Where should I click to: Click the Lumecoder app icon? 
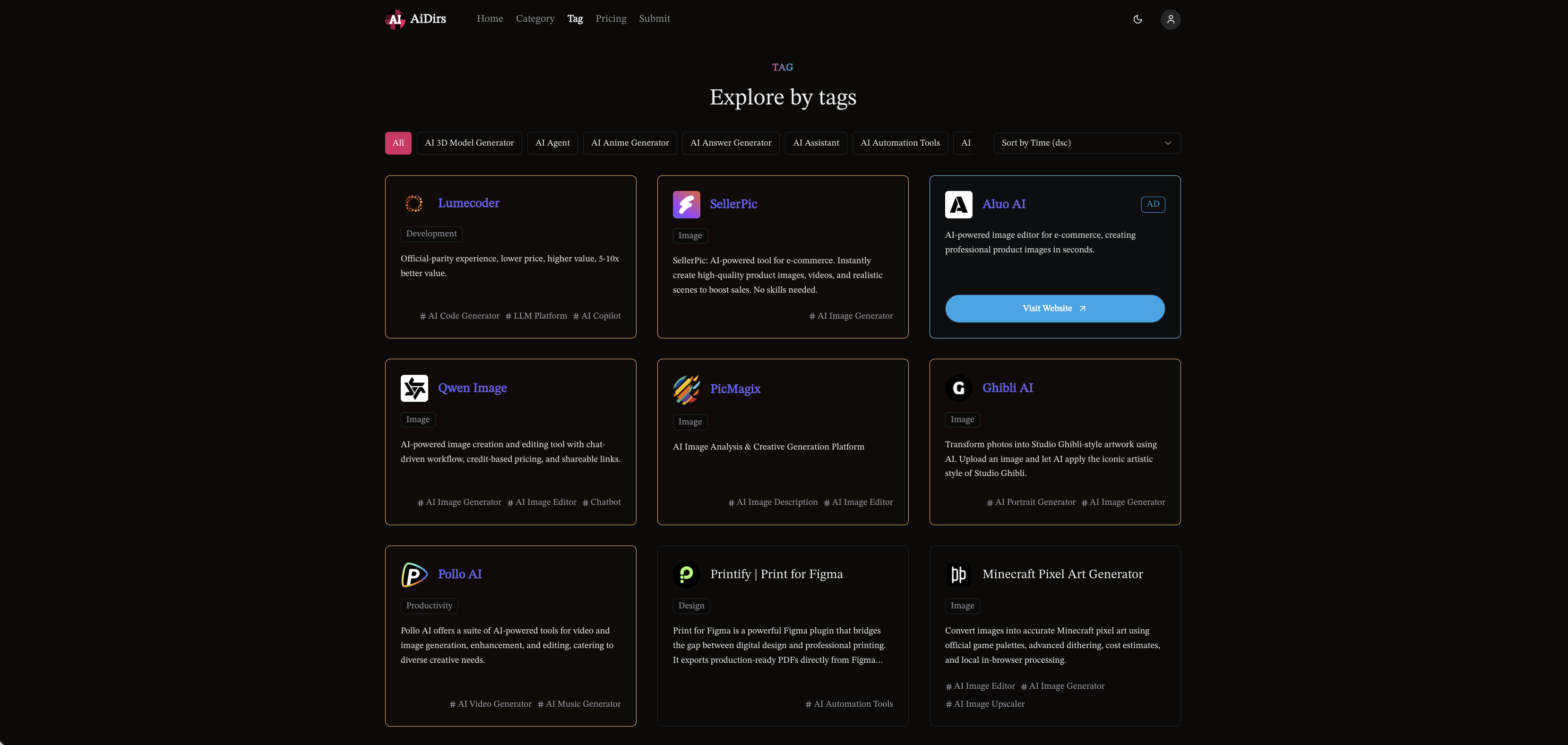click(x=414, y=204)
